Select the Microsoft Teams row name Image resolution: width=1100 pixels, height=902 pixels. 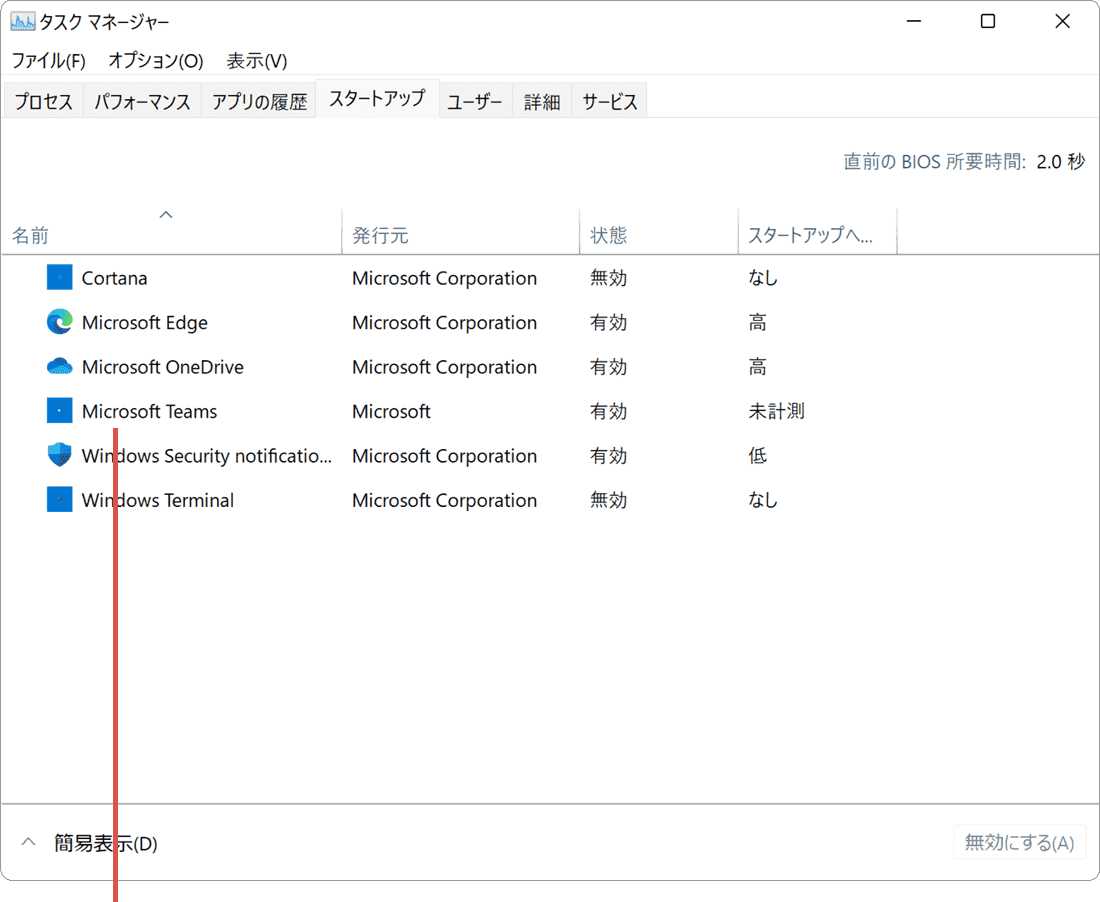149,411
